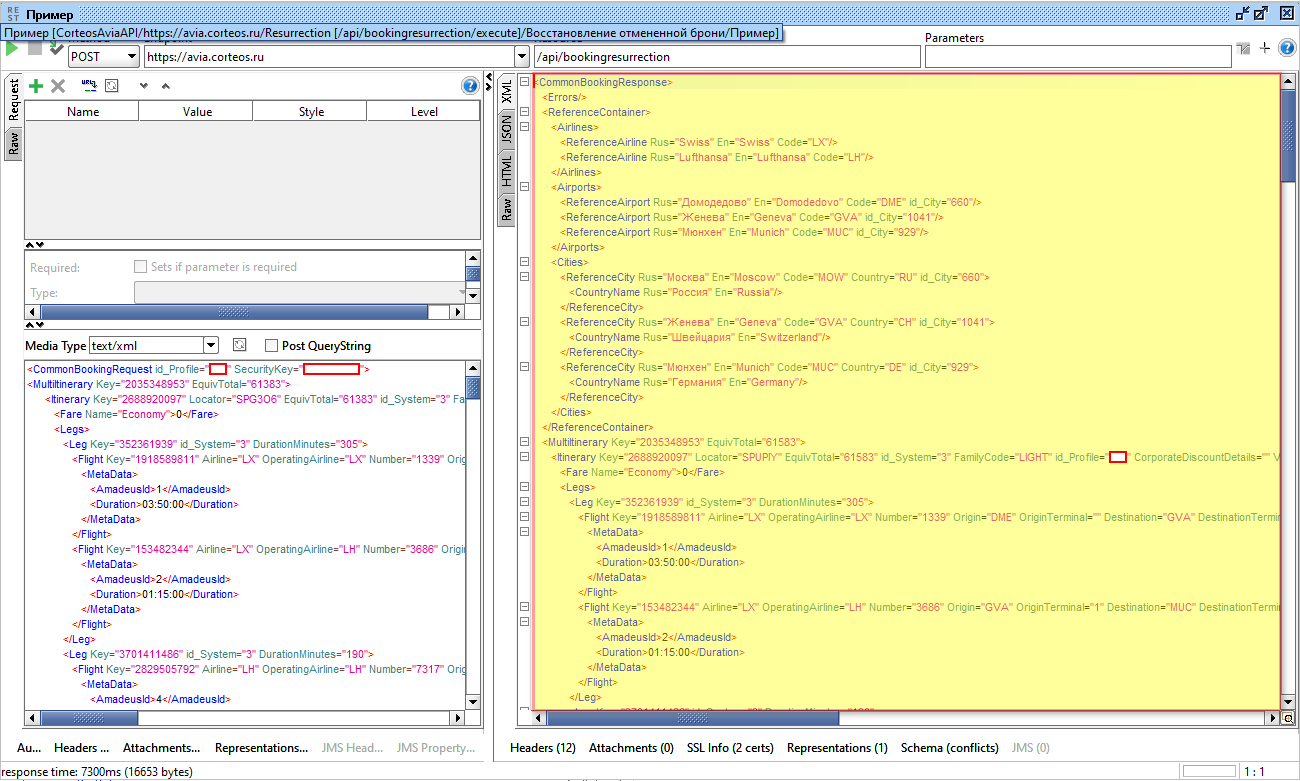Collapse the ReferenceContainer XML node
This screenshot has width=1300, height=781.
pyautogui.click(x=525, y=112)
